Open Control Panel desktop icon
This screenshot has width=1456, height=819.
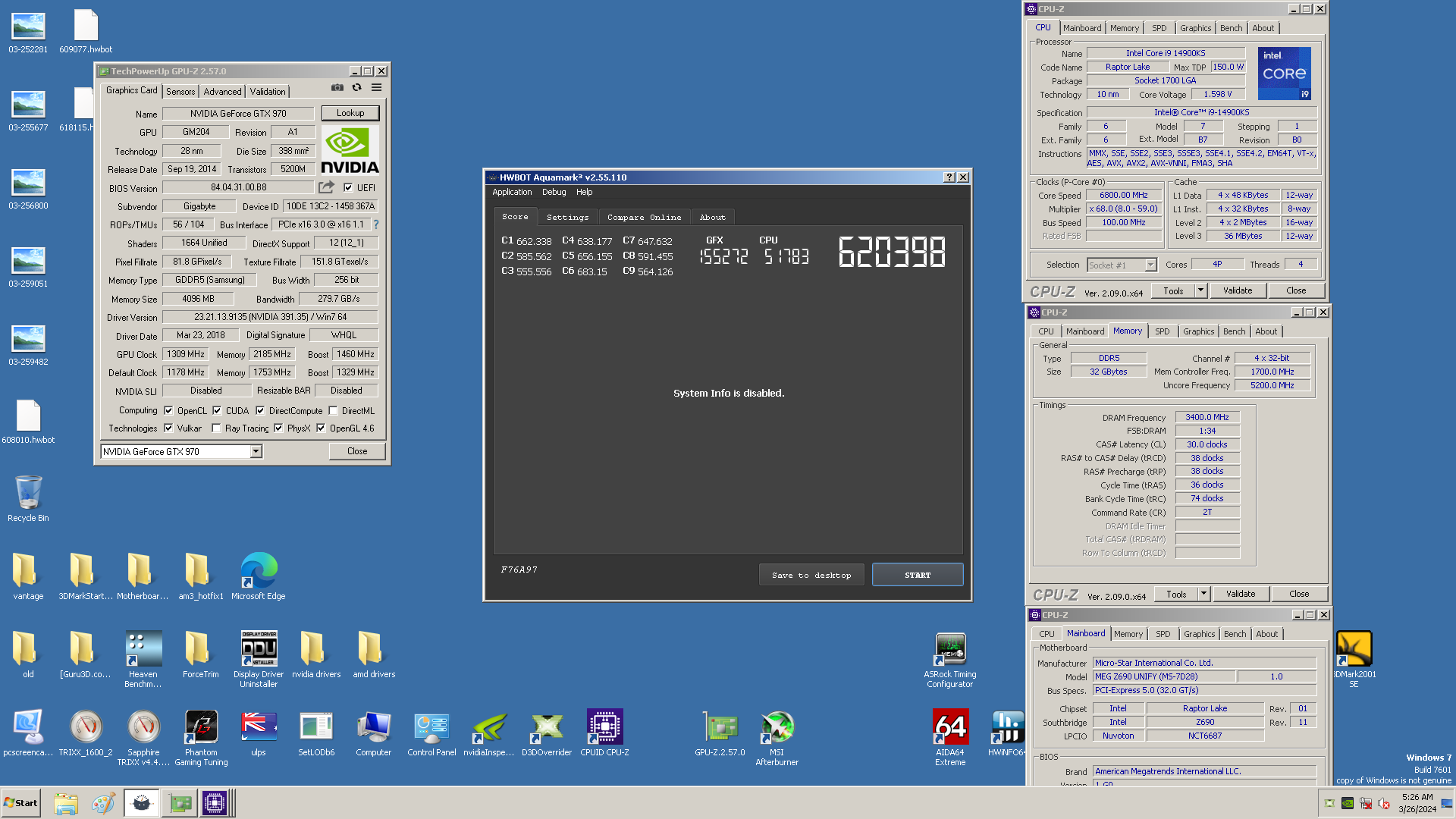pyautogui.click(x=431, y=733)
